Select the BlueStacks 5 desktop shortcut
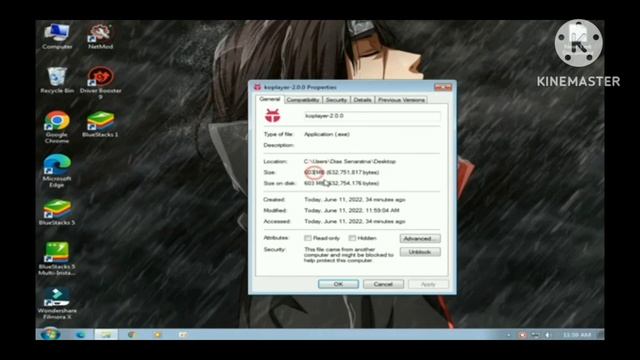Image resolution: width=640 pixels, height=360 pixels. point(57,212)
